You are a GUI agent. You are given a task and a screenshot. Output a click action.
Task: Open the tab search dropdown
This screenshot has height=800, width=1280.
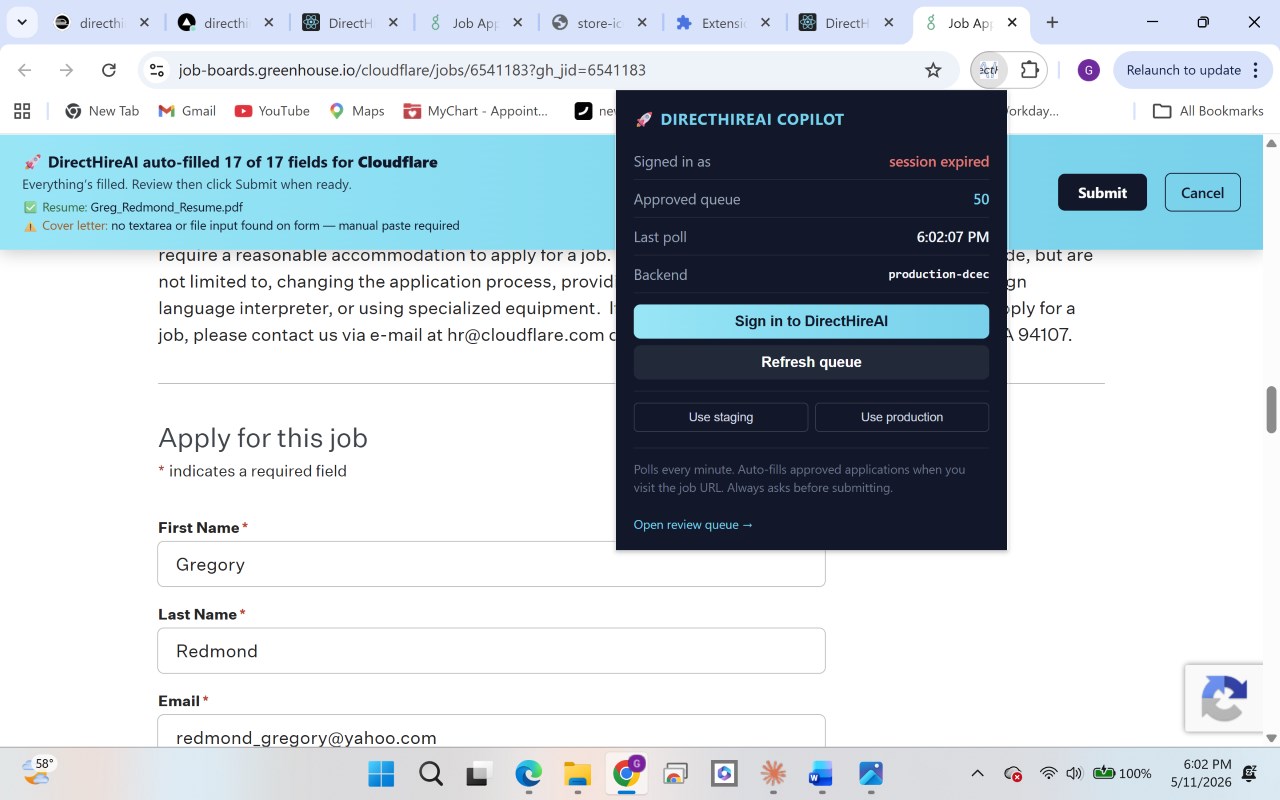[x=21, y=22]
